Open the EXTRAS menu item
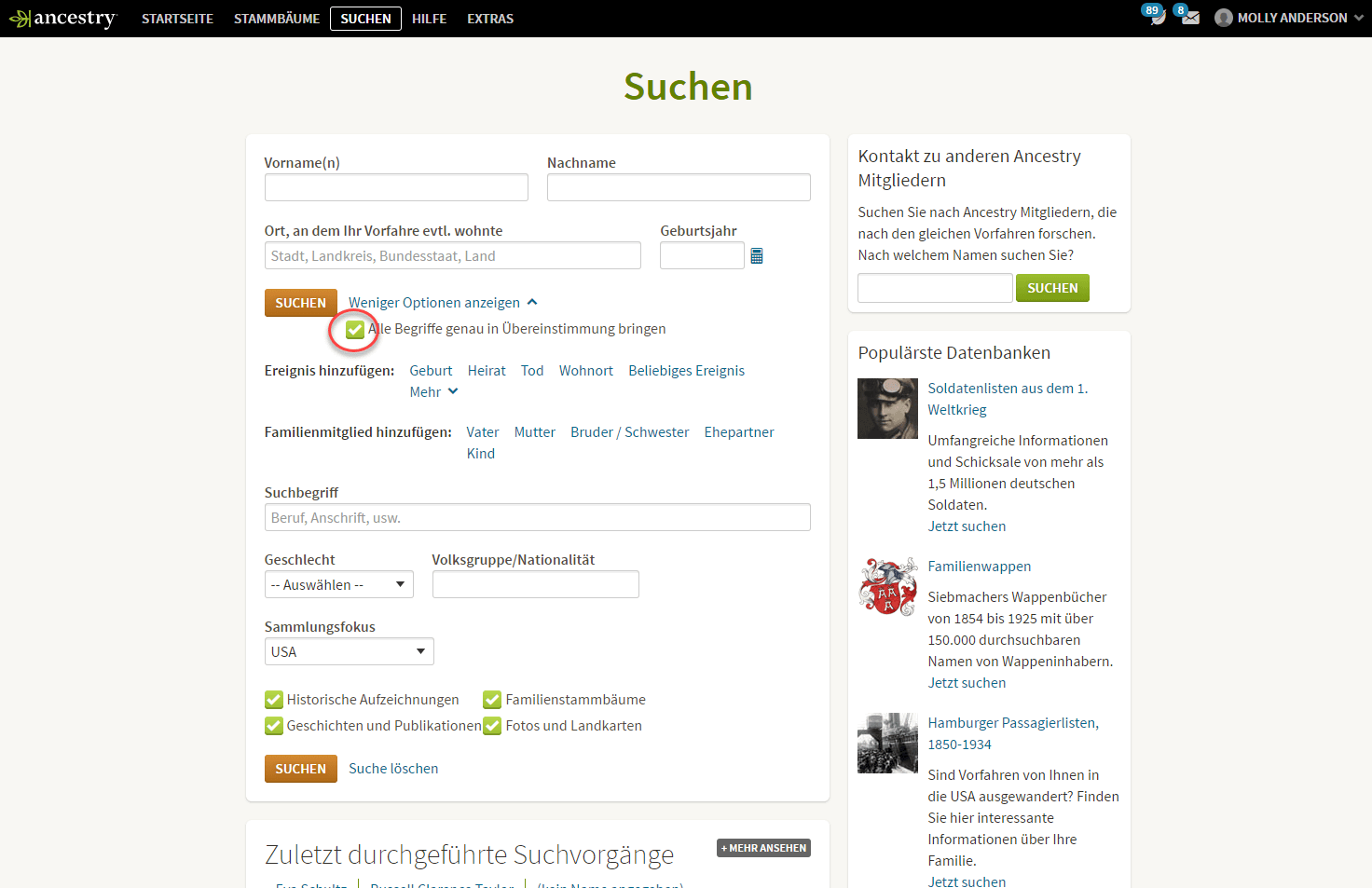This screenshot has height=888, width=1372. coord(490,19)
